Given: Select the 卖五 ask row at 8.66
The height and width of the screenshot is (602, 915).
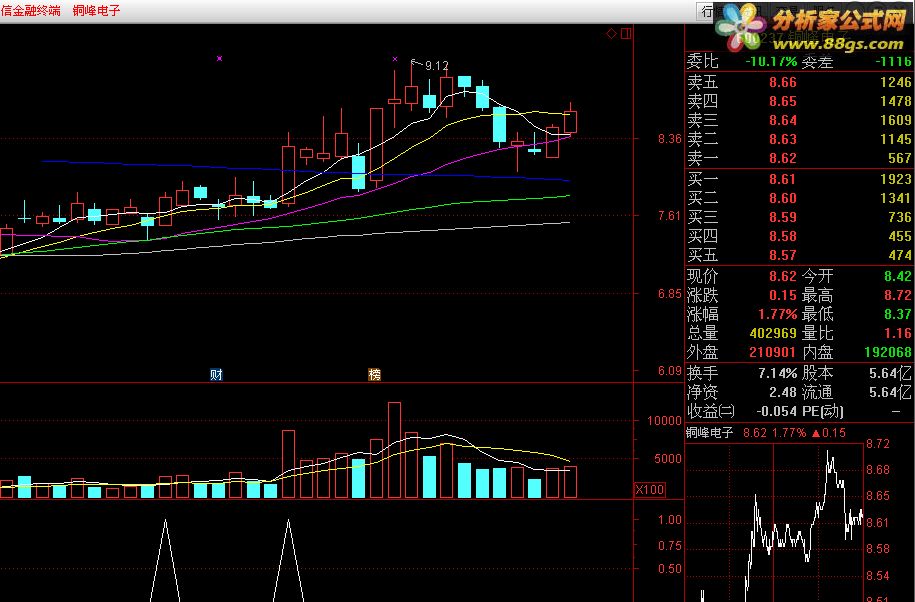Looking at the screenshot, I should [x=799, y=82].
